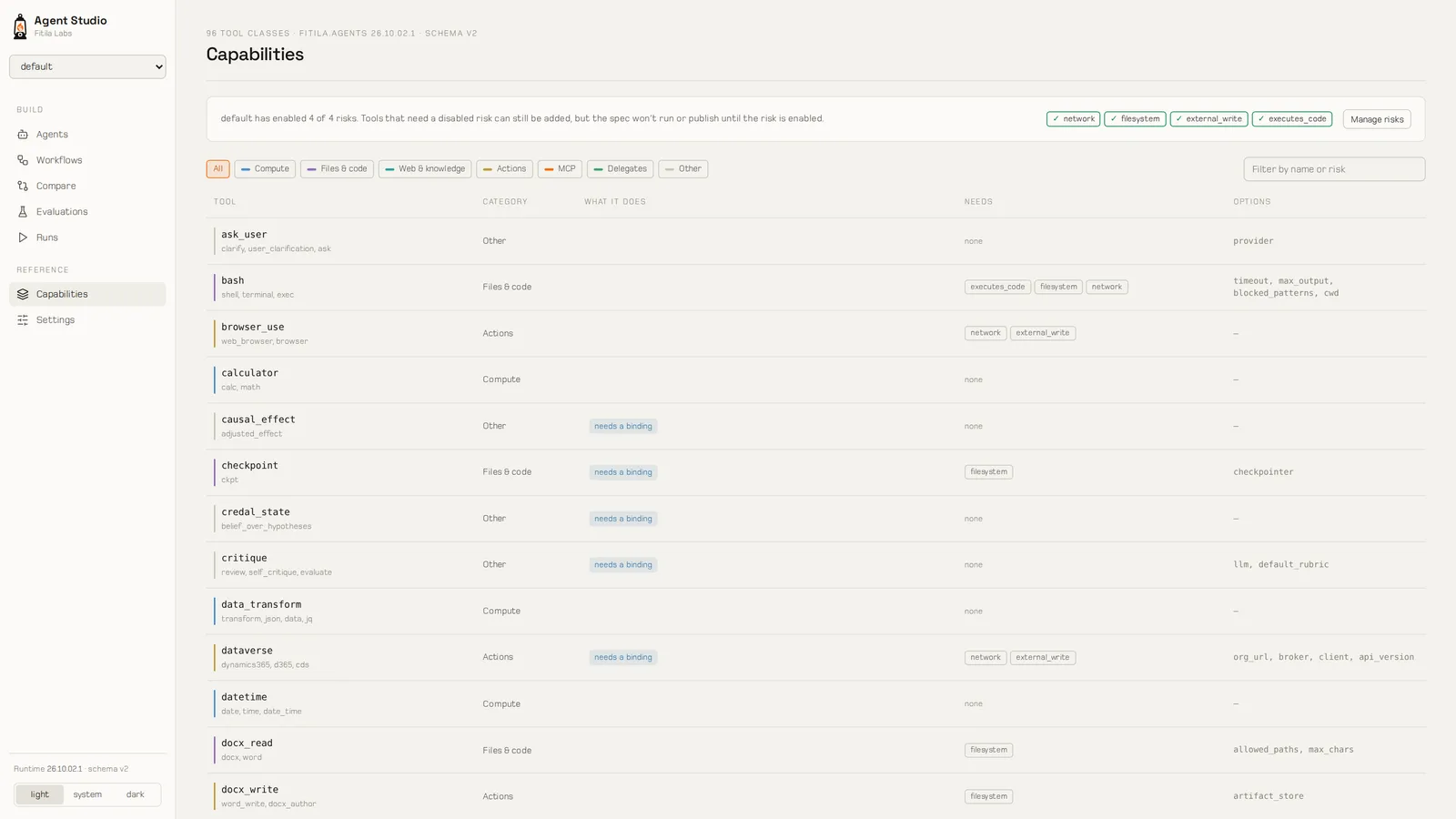1456x819 pixels.
Task: Switch theme to system
Action: tap(87, 794)
